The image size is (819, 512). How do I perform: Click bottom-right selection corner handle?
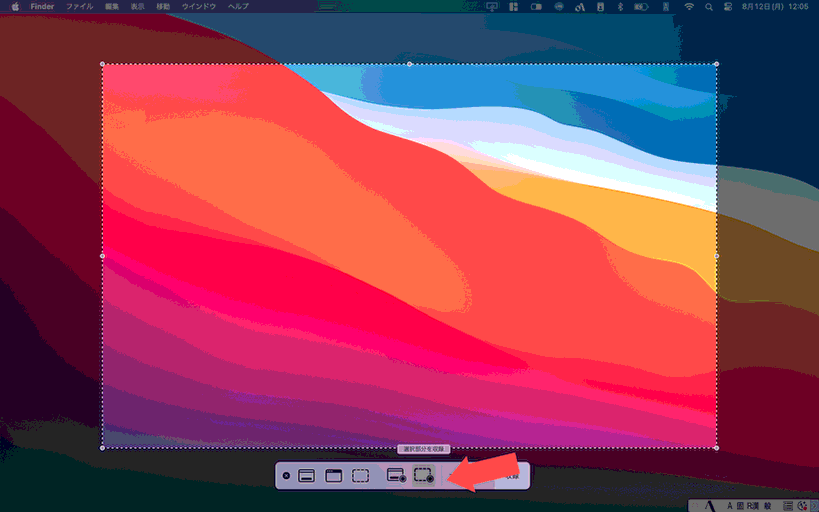pos(716,448)
